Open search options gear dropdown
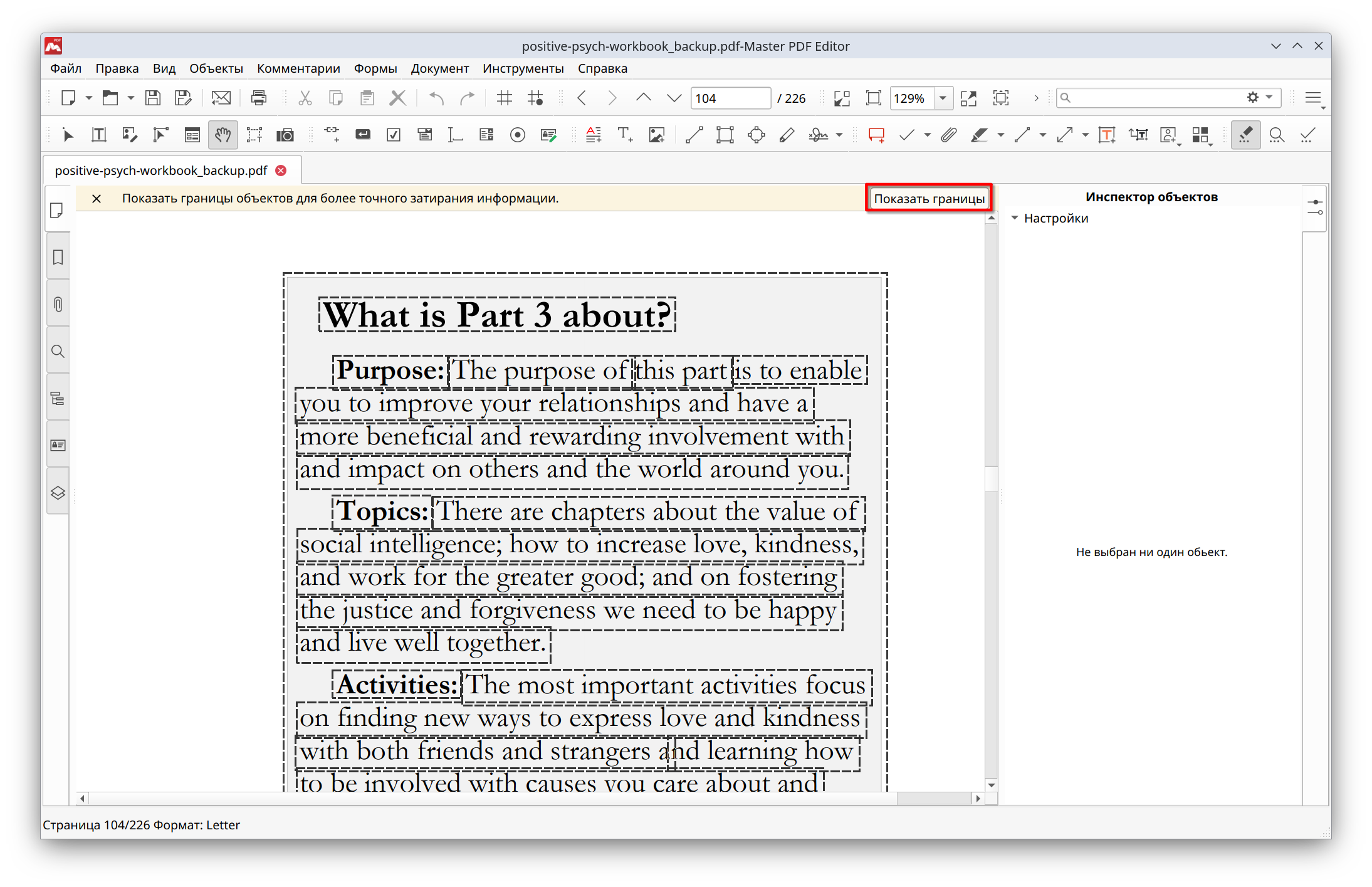1372x887 pixels. [x=1259, y=97]
